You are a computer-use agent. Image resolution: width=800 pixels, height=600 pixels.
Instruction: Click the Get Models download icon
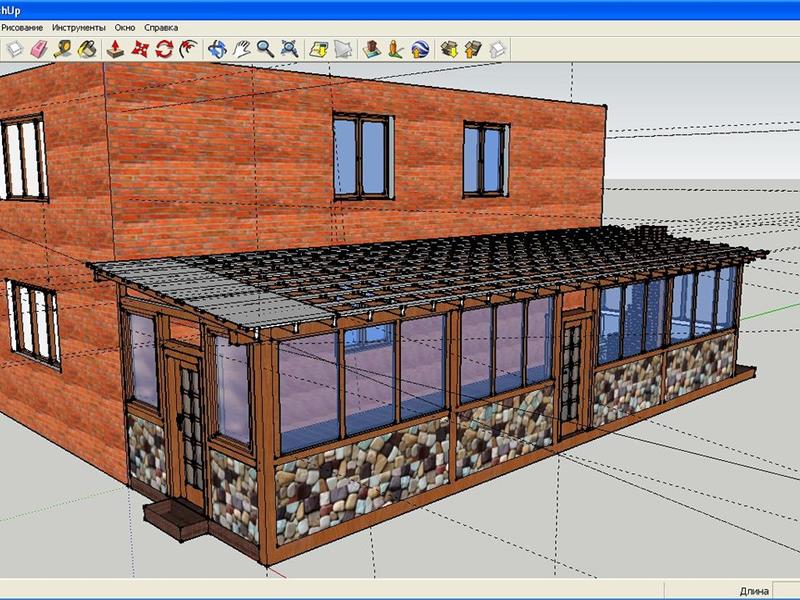[x=449, y=48]
